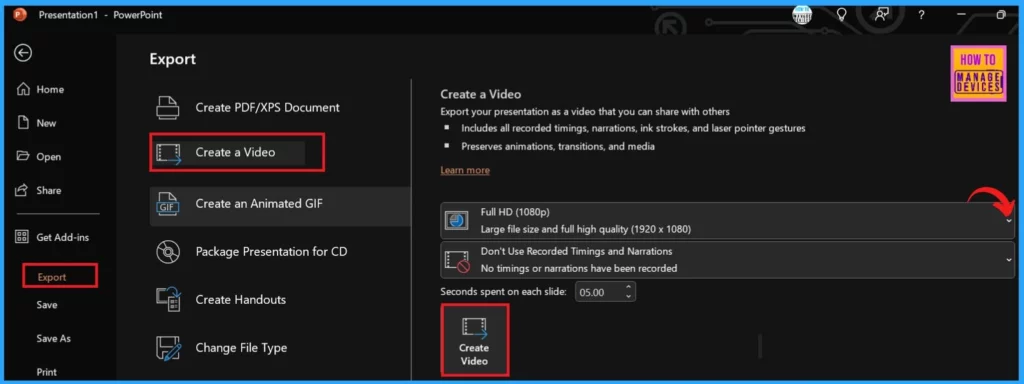The width and height of the screenshot is (1024, 384).
Task: Choose Save in the sidebar
Action: 47,305
